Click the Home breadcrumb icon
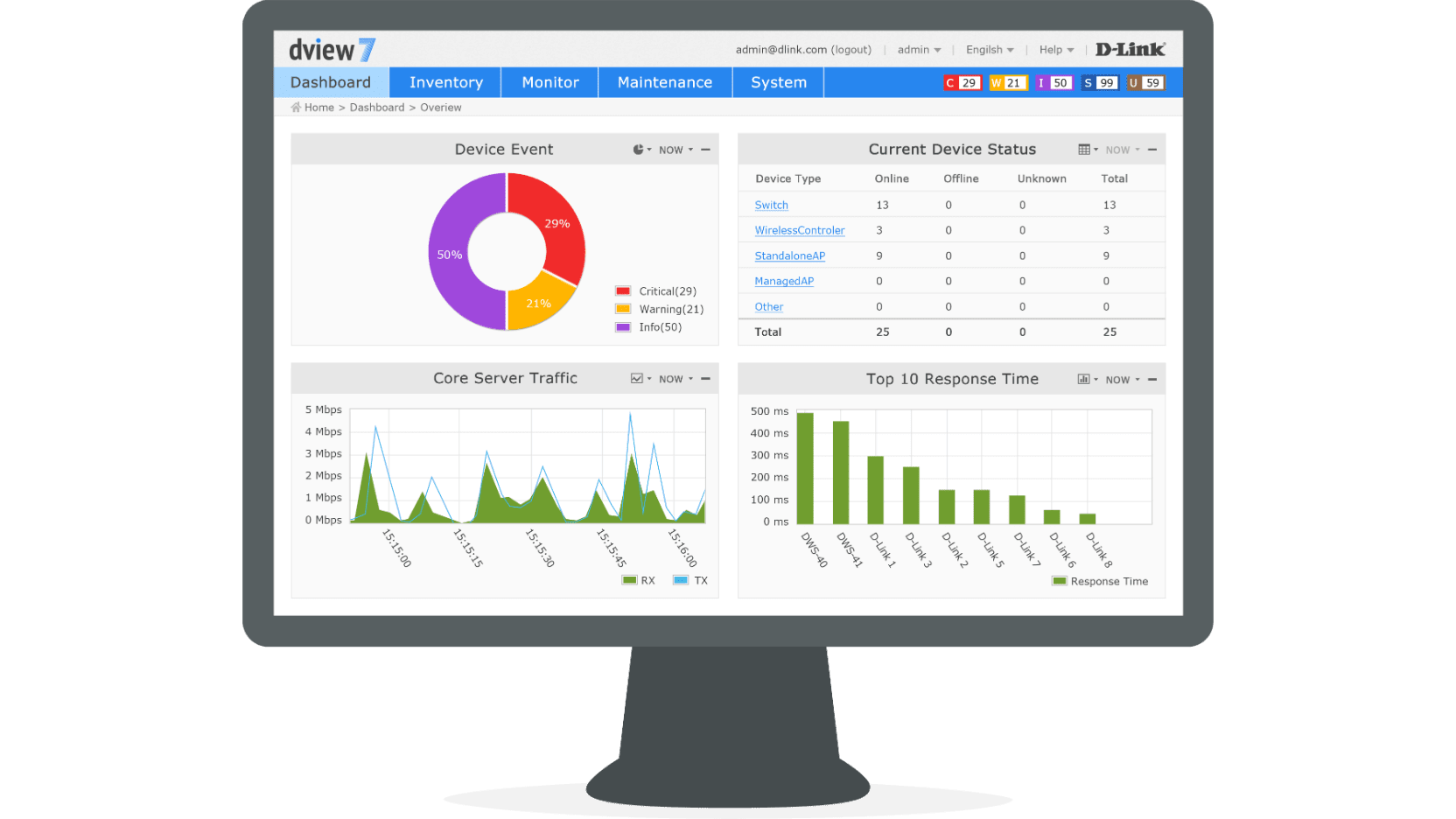1456x819 pixels. pyautogui.click(x=295, y=107)
